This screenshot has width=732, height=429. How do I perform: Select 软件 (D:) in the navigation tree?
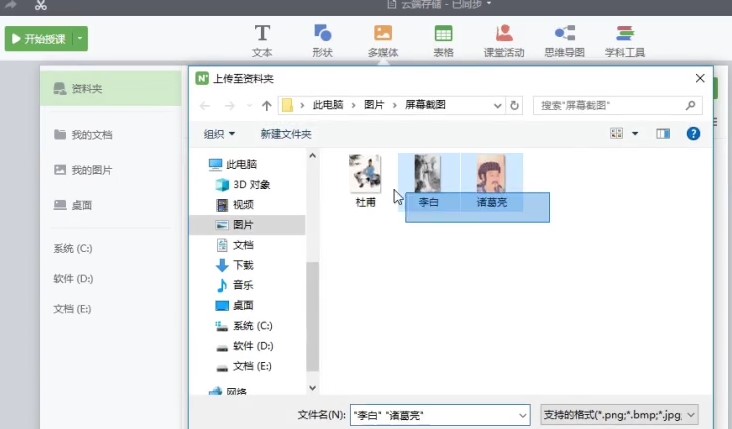(x=245, y=346)
